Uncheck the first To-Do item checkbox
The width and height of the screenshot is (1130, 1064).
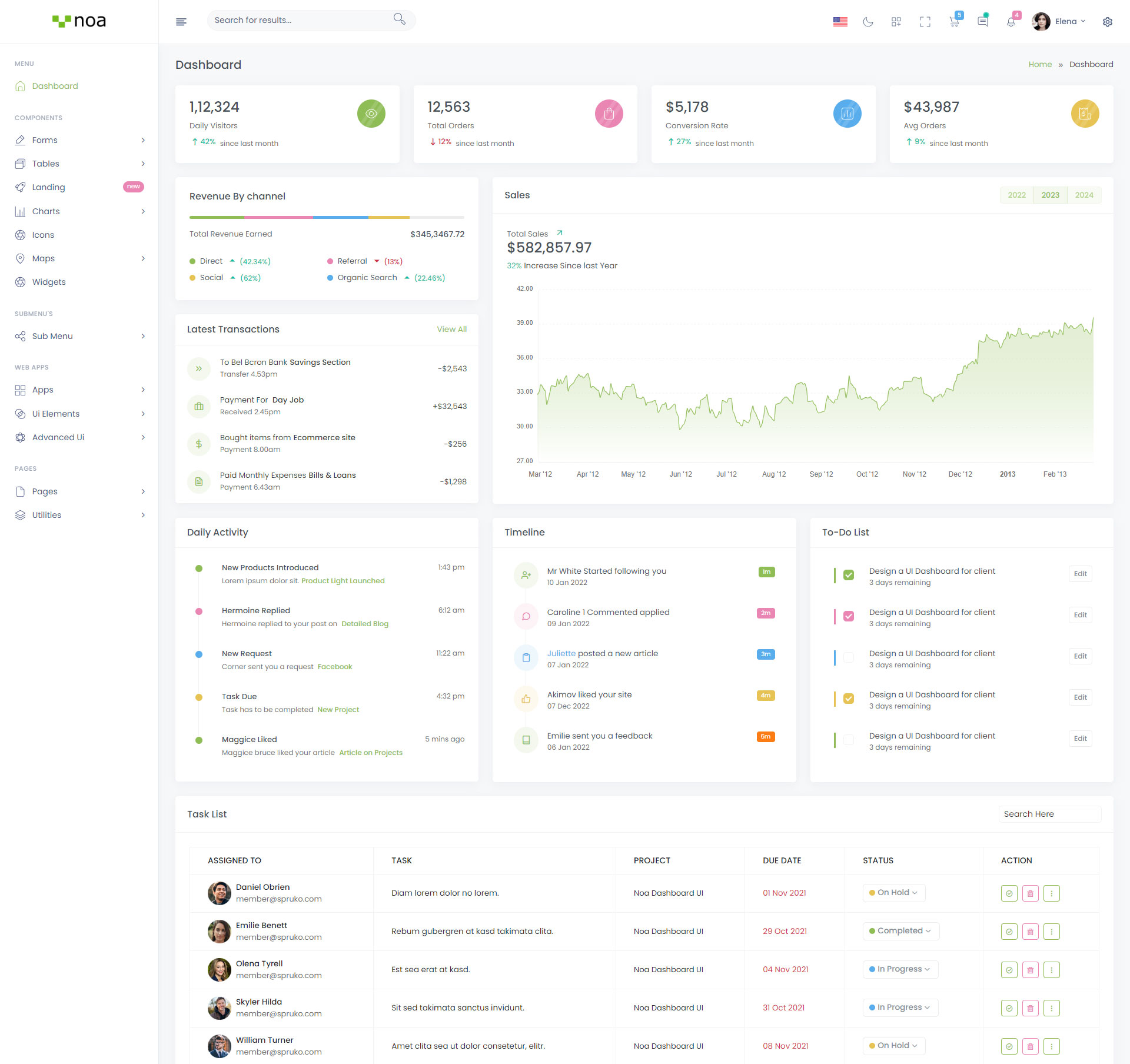pyautogui.click(x=849, y=575)
